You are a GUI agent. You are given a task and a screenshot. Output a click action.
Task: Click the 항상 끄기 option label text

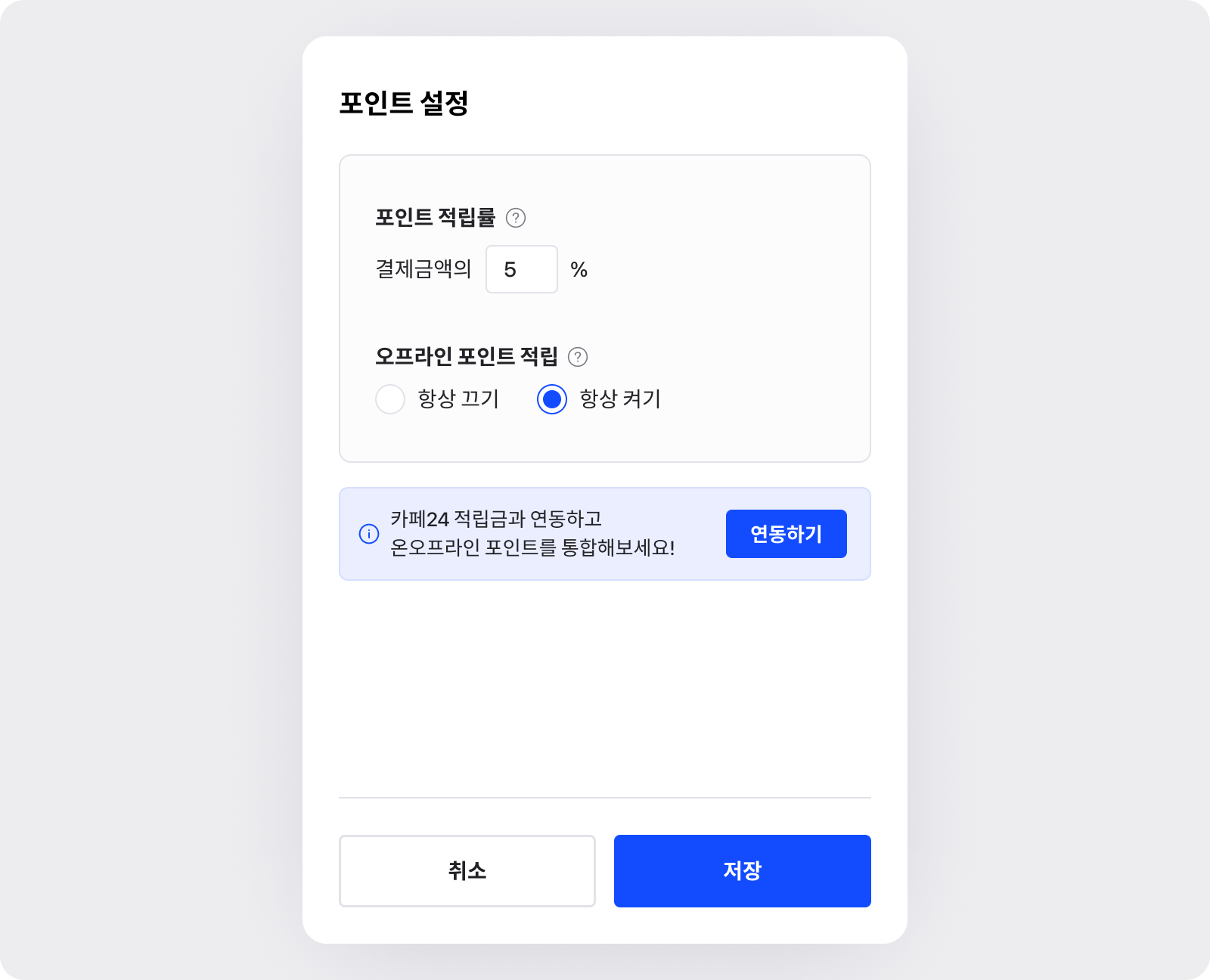click(x=458, y=399)
